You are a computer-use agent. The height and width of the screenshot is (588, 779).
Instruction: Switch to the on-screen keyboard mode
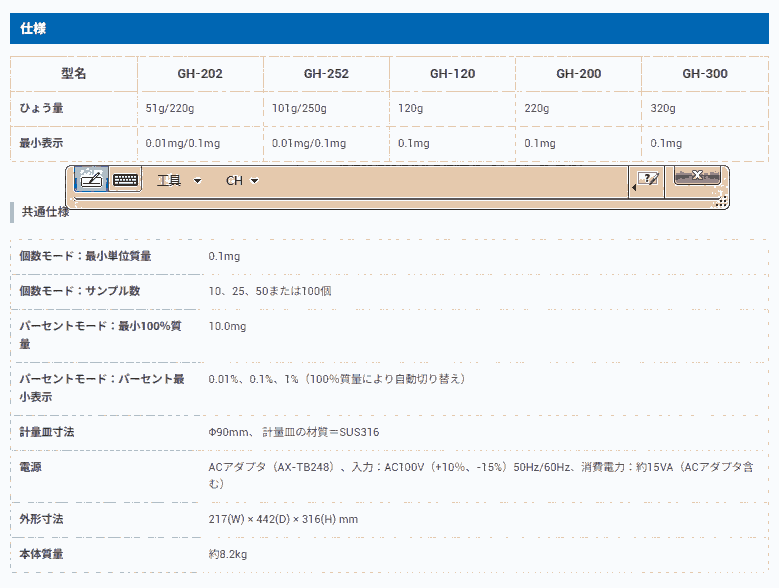(x=125, y=180)
